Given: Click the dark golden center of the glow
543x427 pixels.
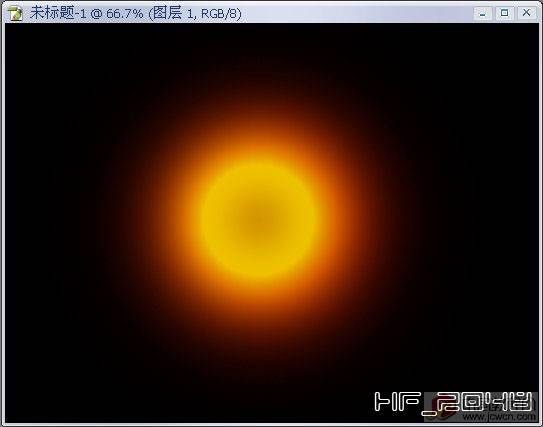Looking at the screenshot, I should (x=258, y=220).
